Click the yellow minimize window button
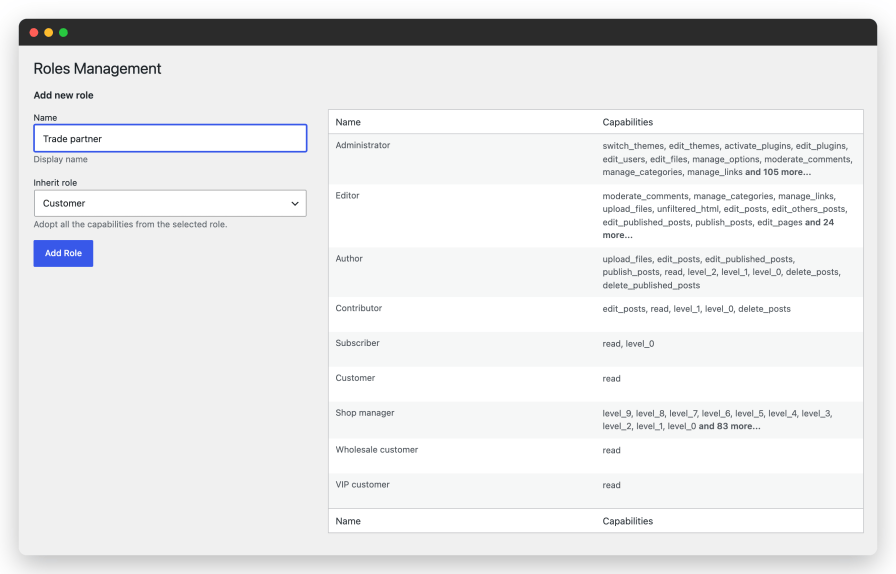896x574 pixels. [x=49, y=33]
